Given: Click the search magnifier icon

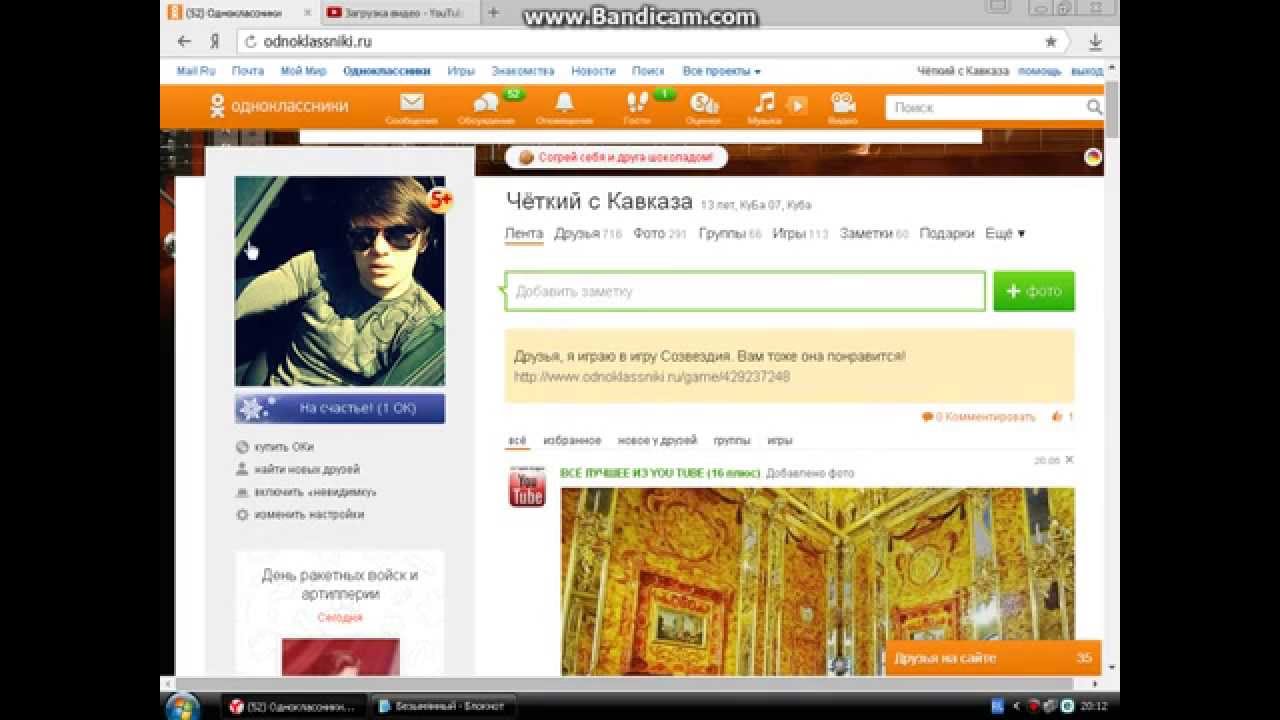Looking at the screenshot, I should pos(1094,107).
